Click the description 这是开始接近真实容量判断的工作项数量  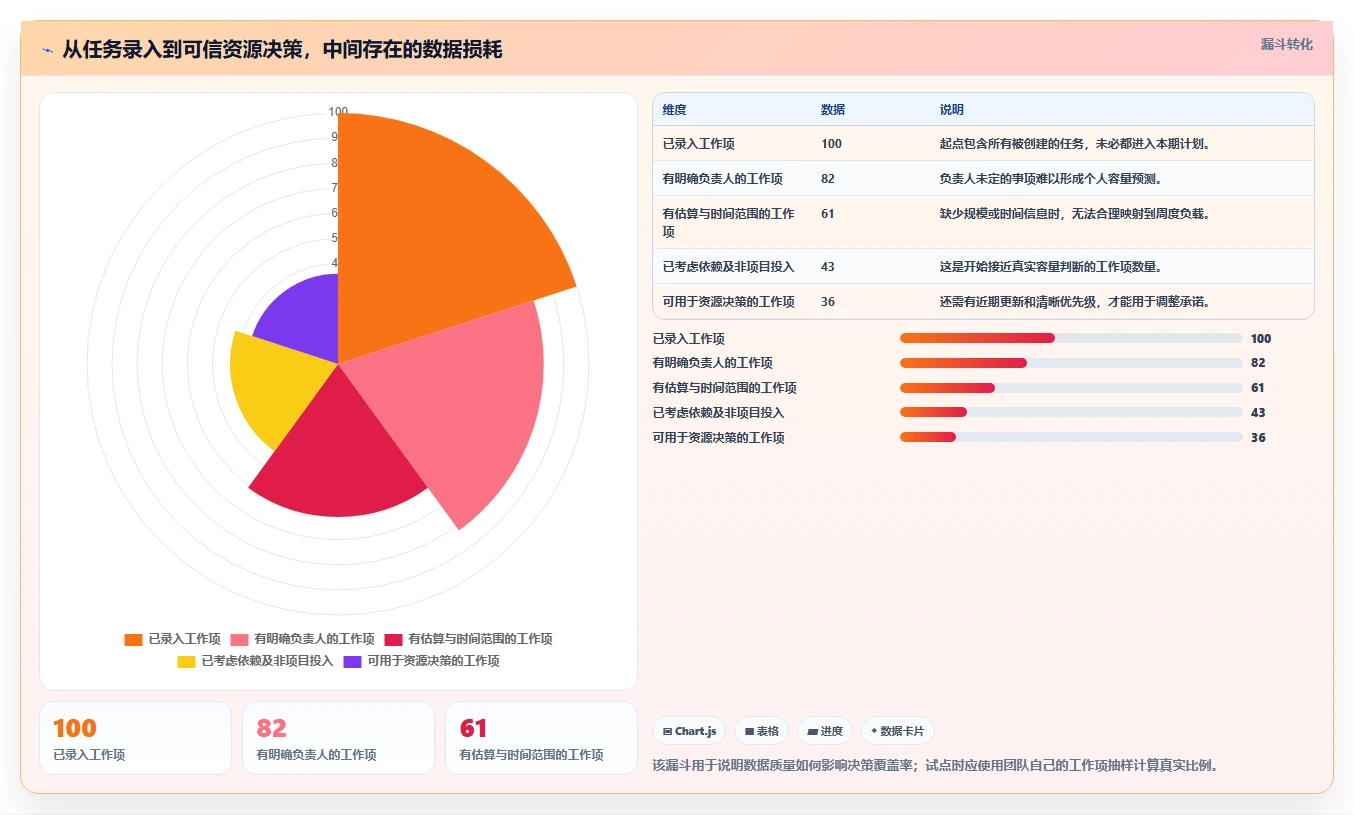pos(1051,267)
